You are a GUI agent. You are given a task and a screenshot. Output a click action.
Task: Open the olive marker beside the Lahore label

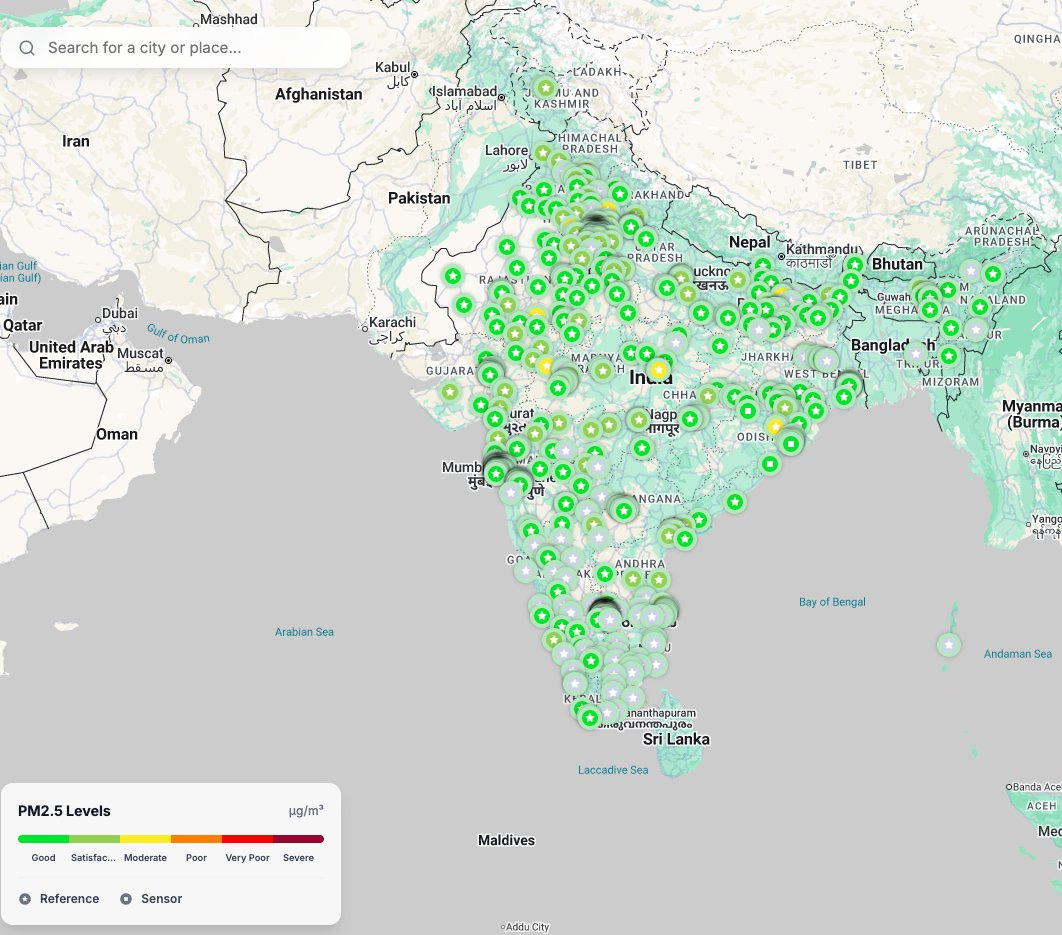543,153
